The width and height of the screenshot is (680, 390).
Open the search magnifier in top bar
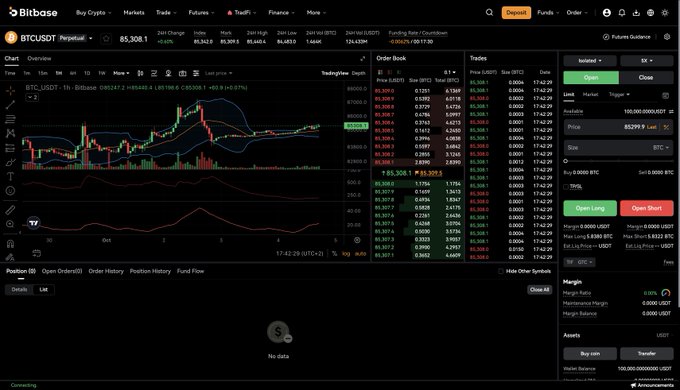point(489,13)
